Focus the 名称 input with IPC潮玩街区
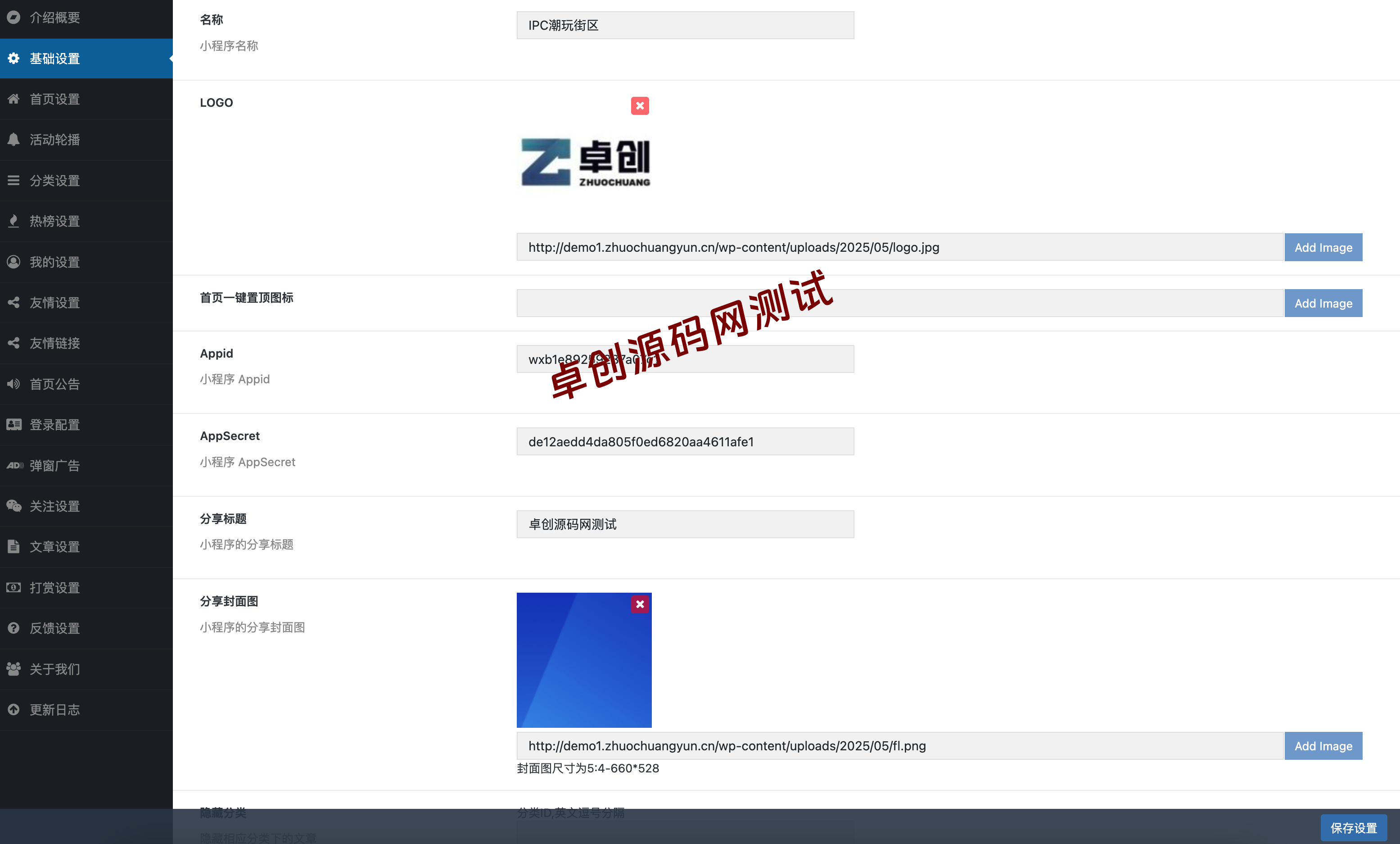Image resolution: width=1400 pixels, height=844 pixels. [x=685, y=25]
